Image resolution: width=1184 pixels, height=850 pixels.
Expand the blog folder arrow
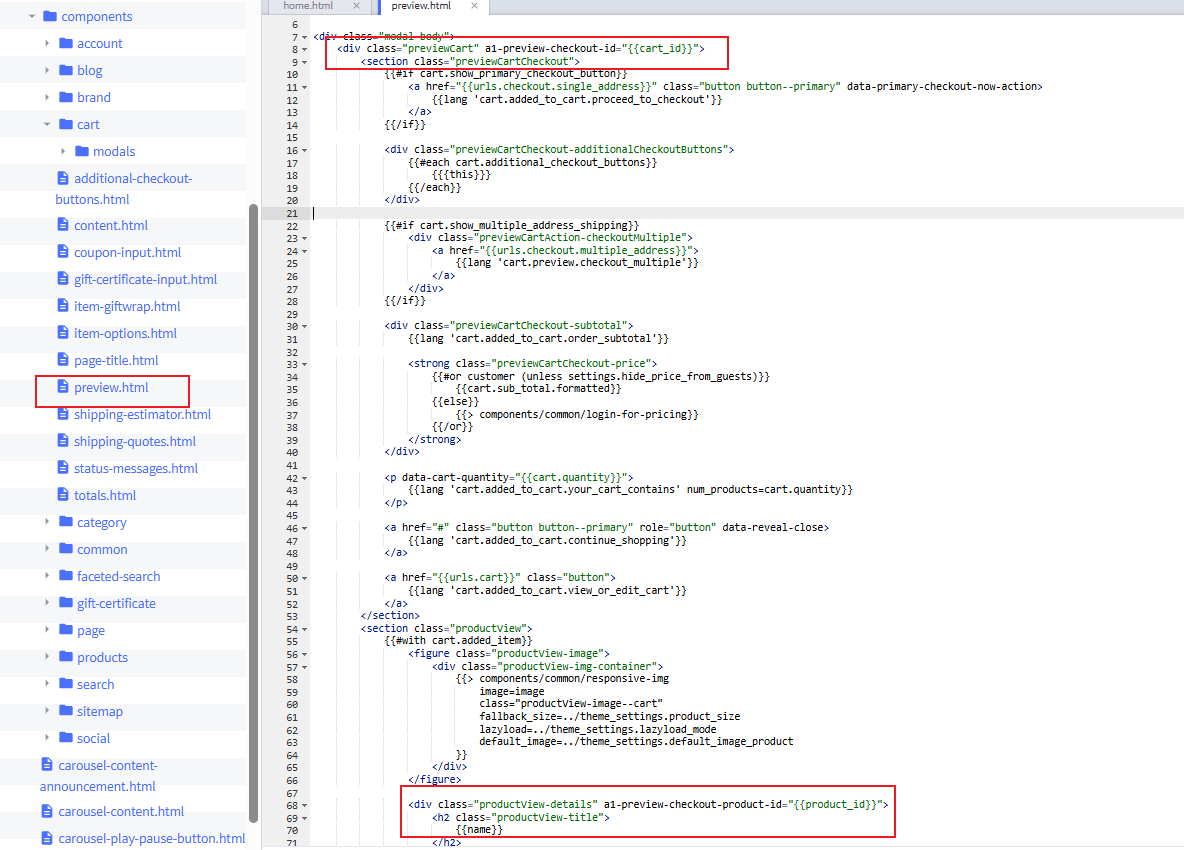47,70
